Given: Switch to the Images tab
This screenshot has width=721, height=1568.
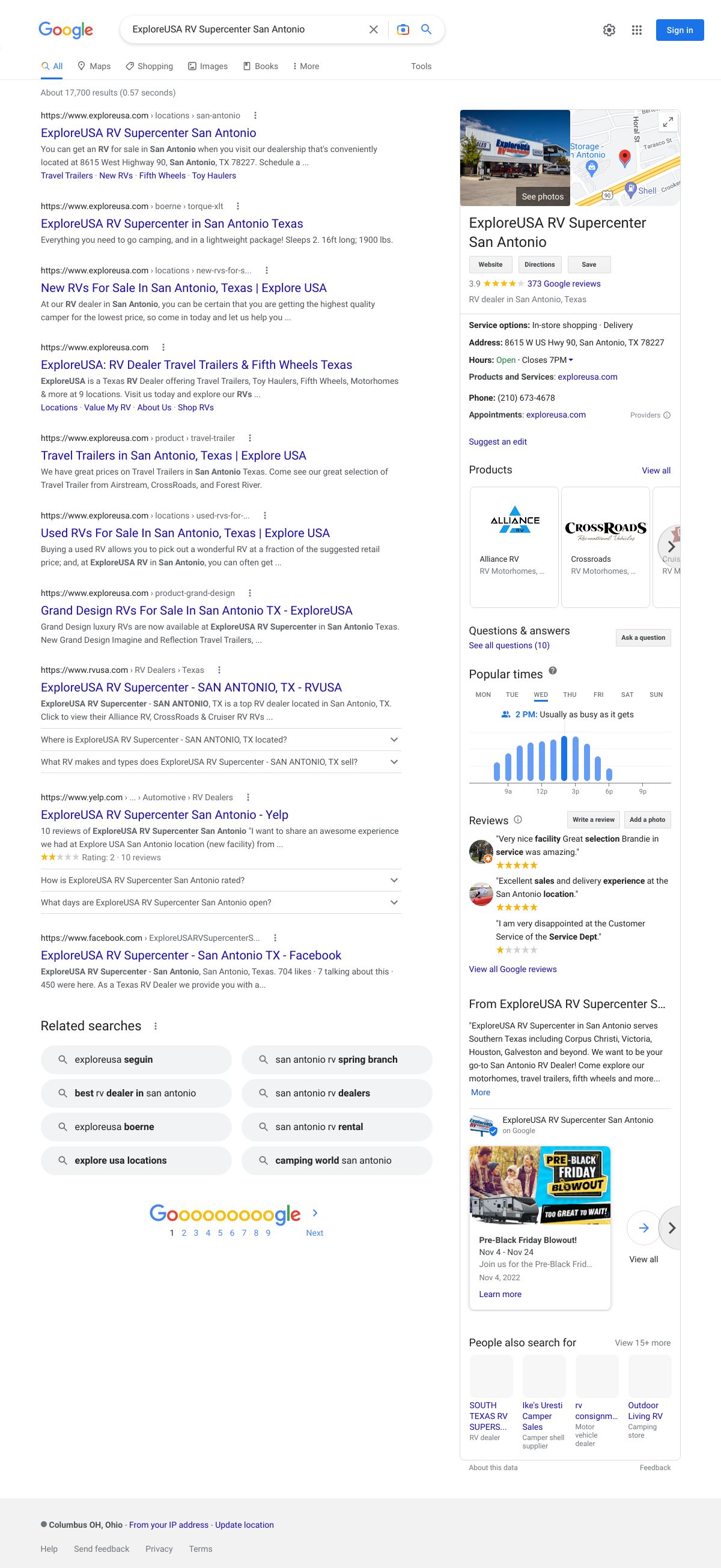Looking at the screenshot, I should point(208,66).
